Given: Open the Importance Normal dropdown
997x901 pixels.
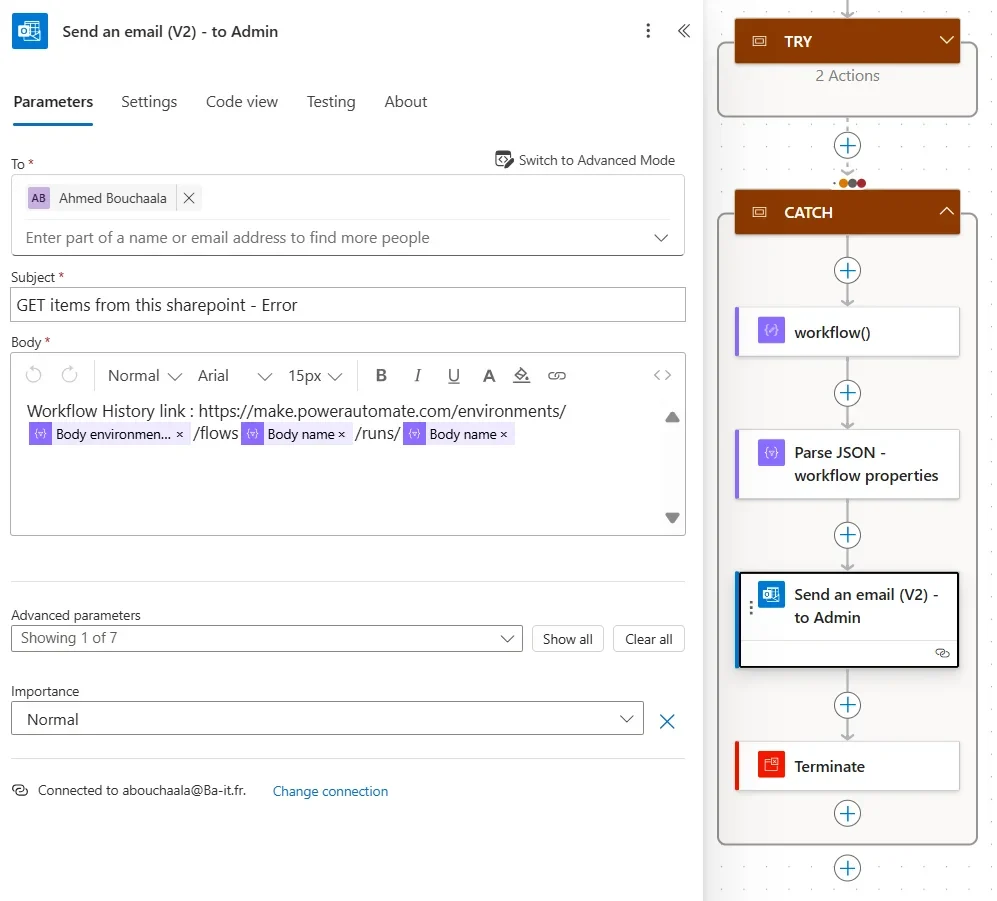Looking at the screenshot, I should [x=327, y=719].
